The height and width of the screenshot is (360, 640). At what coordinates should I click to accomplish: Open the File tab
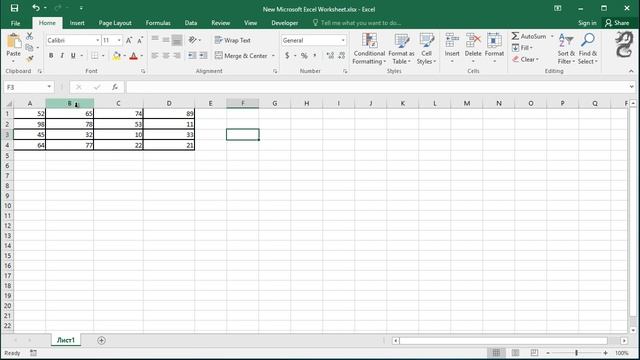click(16, 23)
